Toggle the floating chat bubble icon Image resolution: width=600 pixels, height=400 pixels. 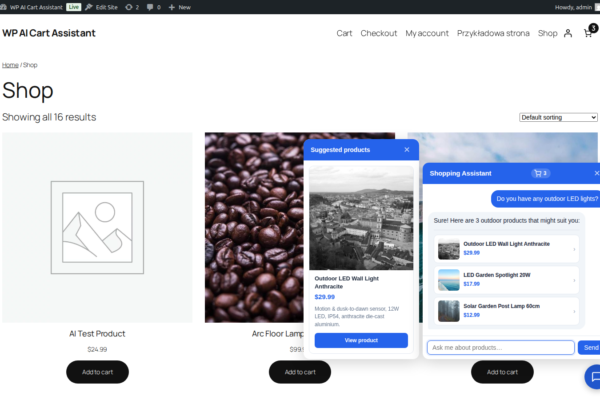[593, 377]
